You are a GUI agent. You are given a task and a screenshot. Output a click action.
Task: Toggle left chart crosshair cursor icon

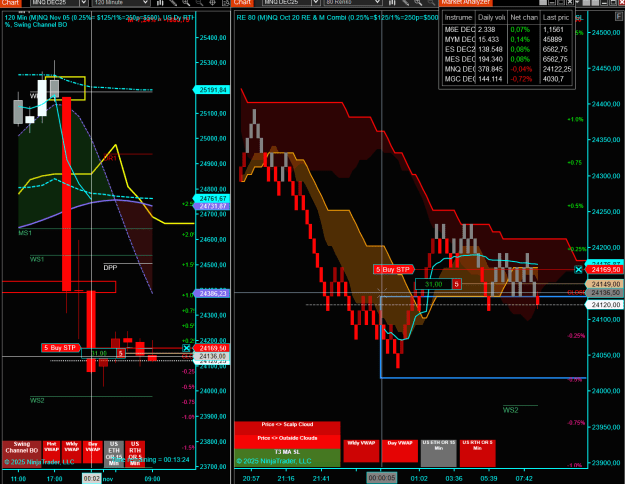tap(212, 3)
